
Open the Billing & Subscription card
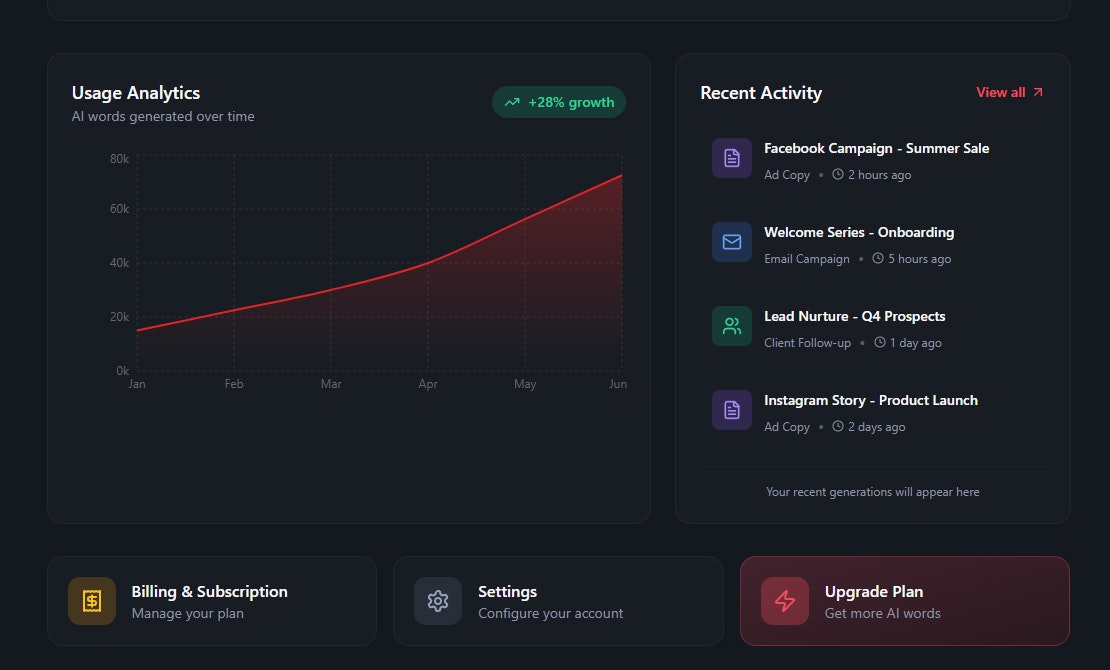(212, 601)
